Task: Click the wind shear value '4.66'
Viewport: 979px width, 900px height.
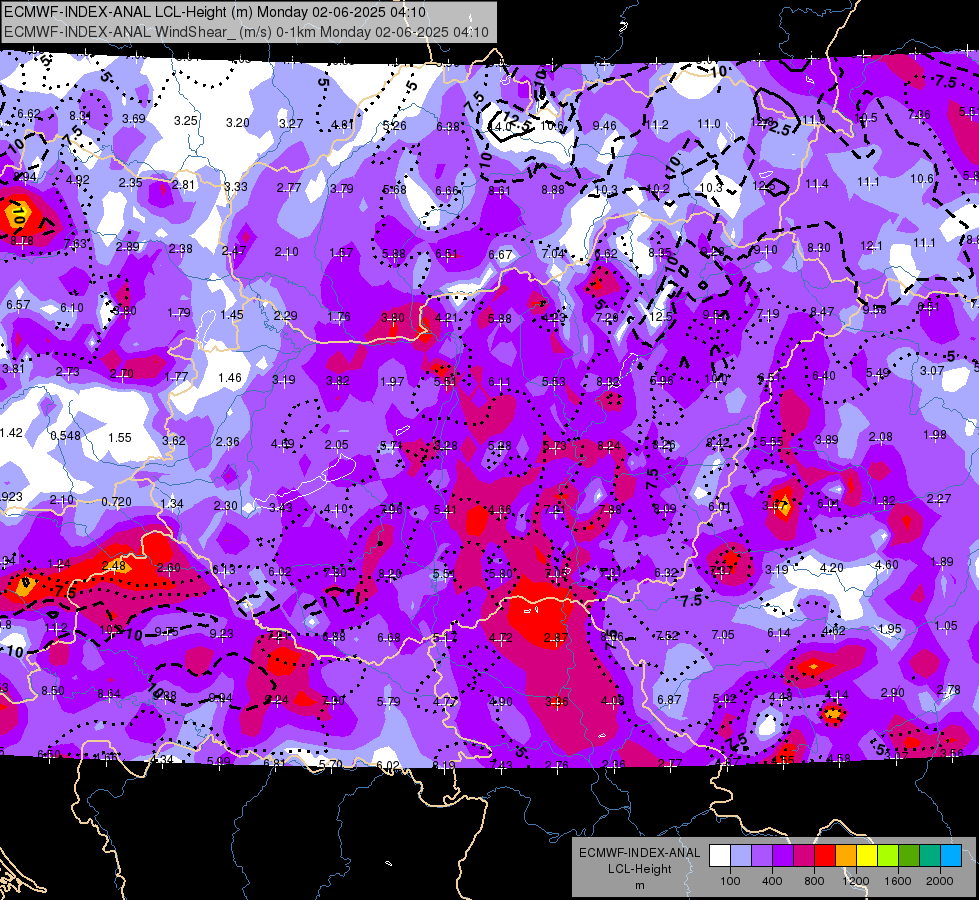Action: 500,510
